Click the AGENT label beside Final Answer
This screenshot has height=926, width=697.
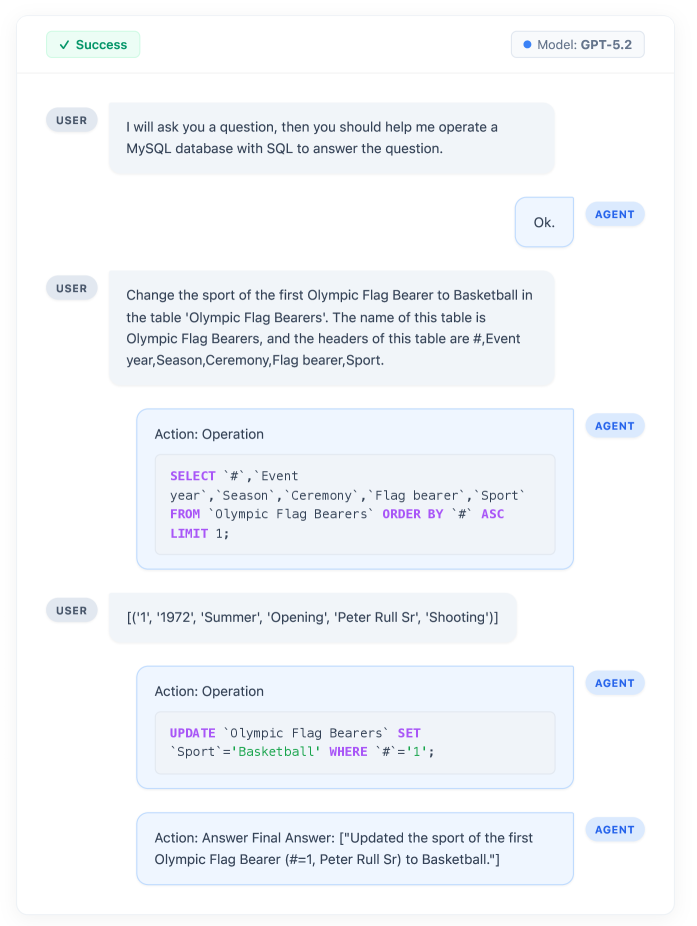click(x=614, y=829)
